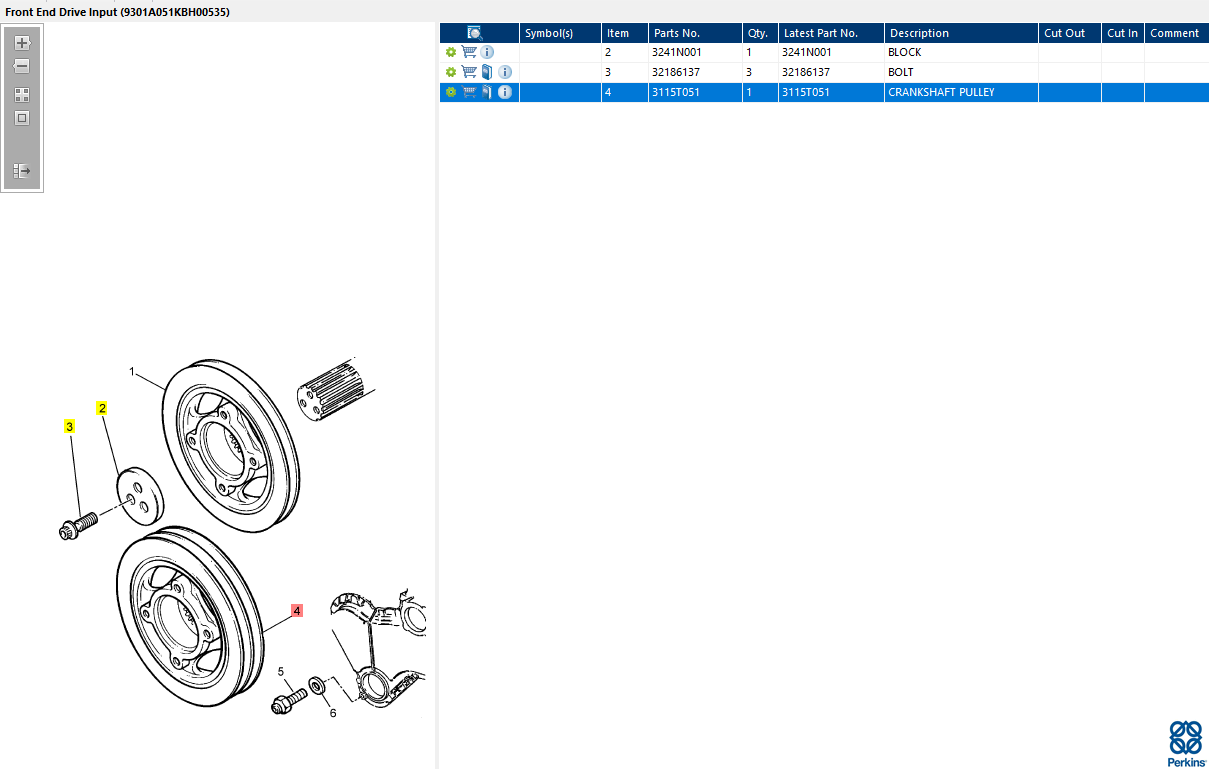Viewport: 1209px width, 769px height.
Task: Click highlighted callout 4 on diagram
Action: tap(297, 610)
